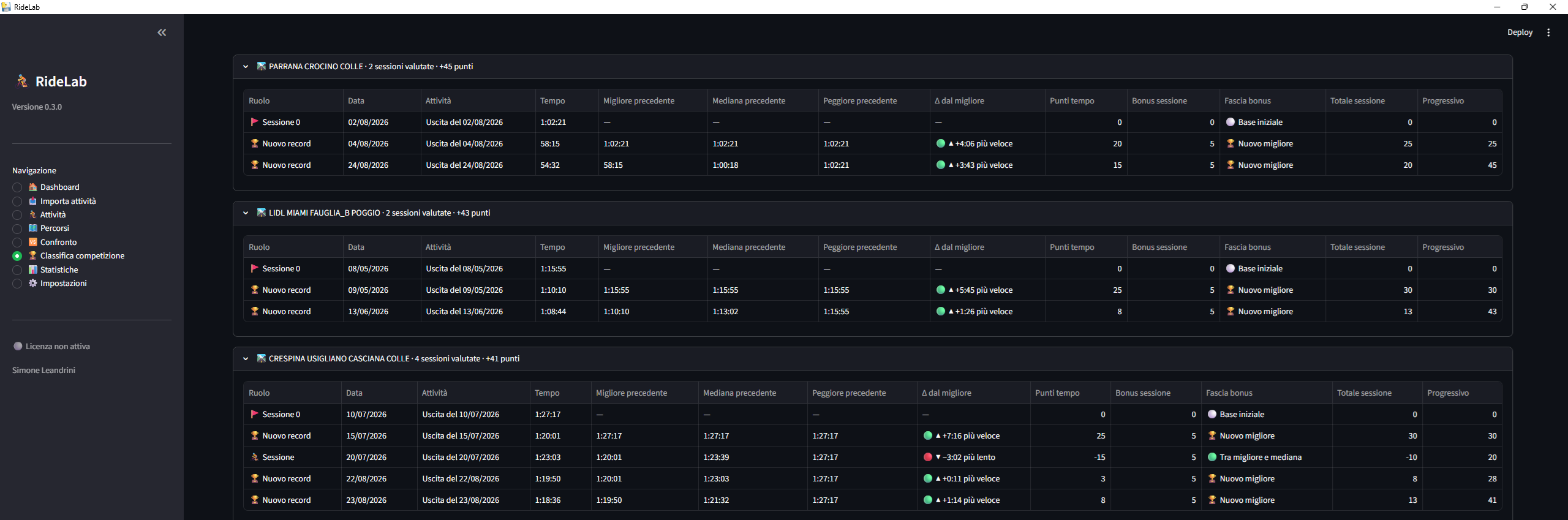The width and height of the screenshot is (1568, 520).
Task: Select the Classifica competizione radio button
Action: coord(17,256)
